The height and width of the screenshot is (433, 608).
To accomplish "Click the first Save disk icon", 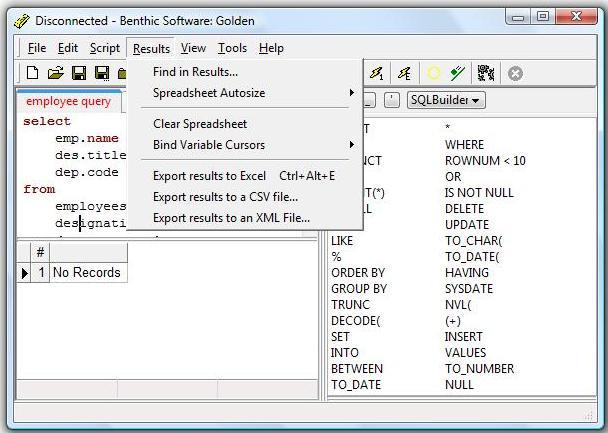I will click(79, 73).
